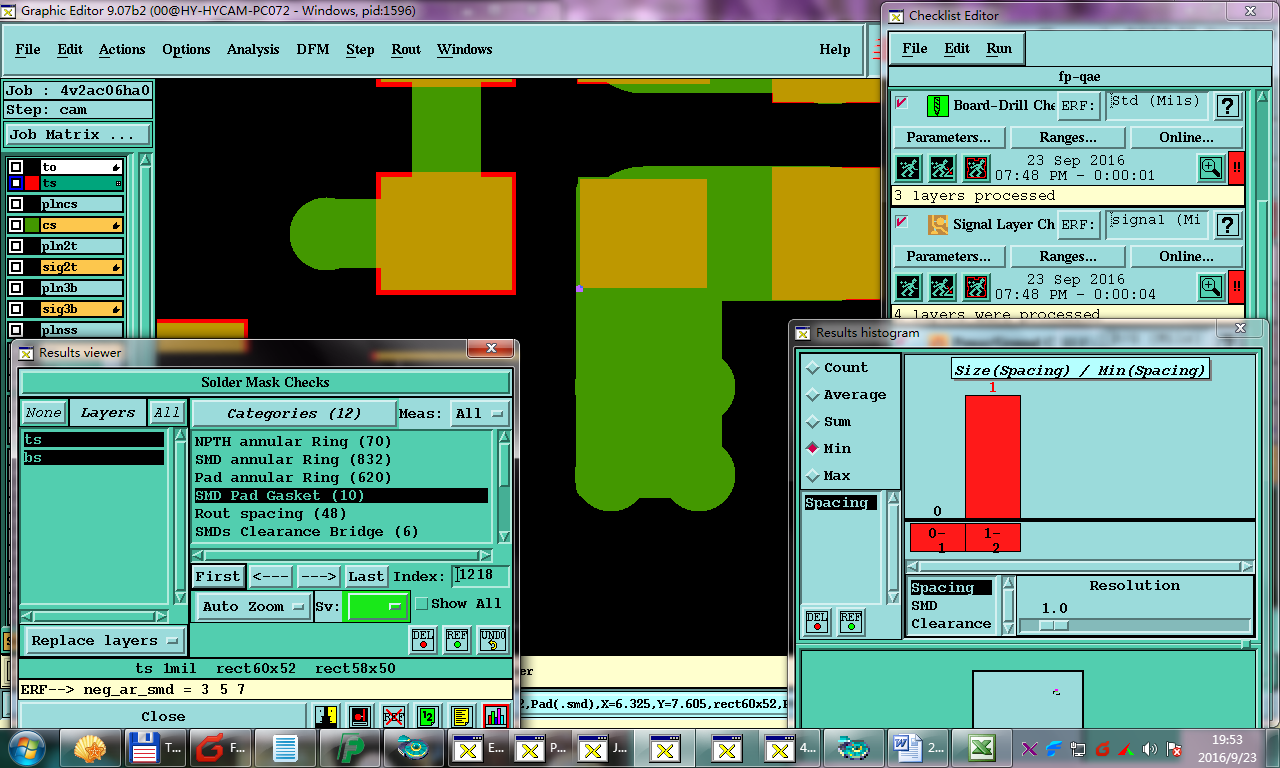1280x768 pixels.
Task: Select Max radio option in histogram
Action: coord(813,476)
